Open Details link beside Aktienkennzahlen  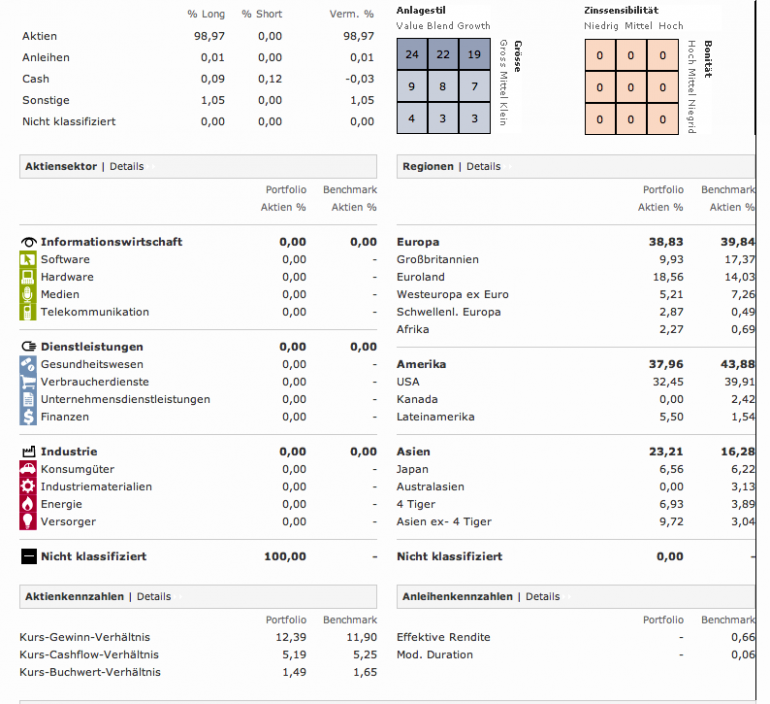[x=154, y=596]
